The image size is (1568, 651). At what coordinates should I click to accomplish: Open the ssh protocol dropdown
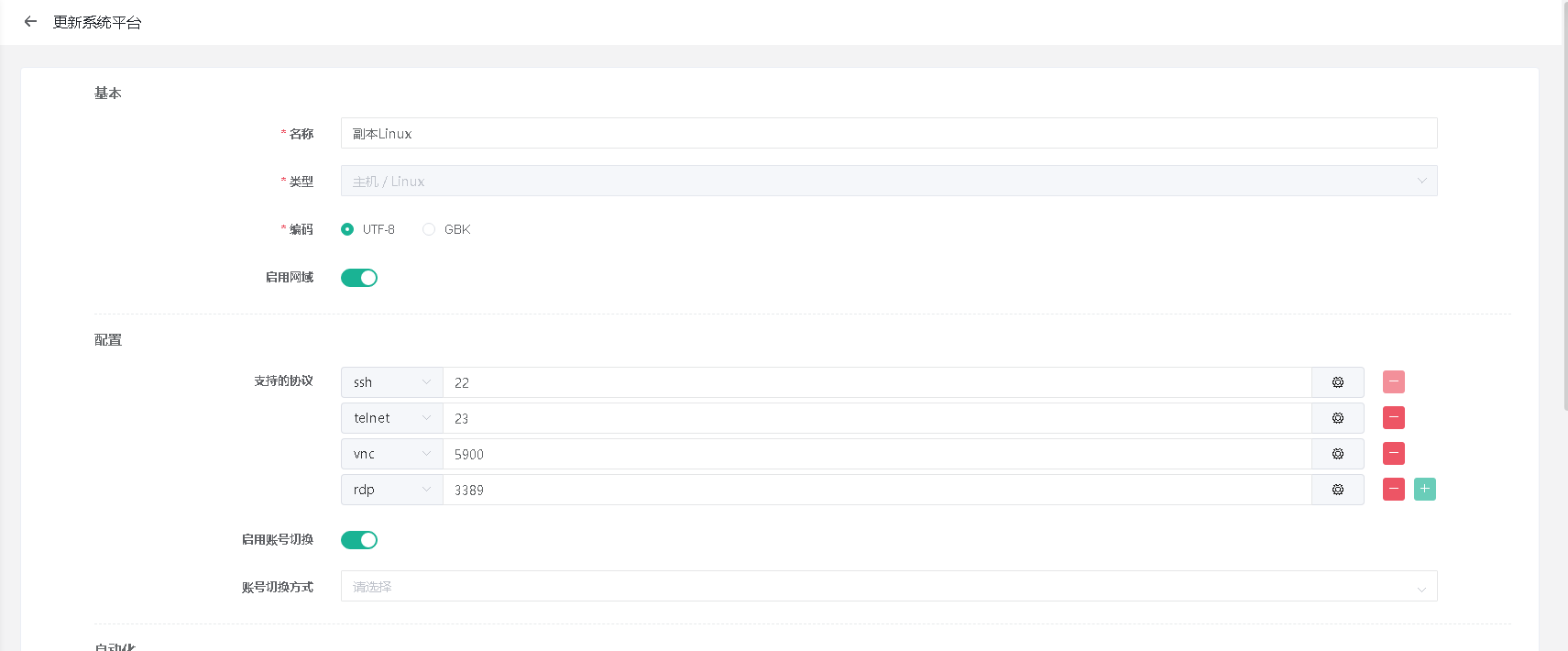point(392,382)
